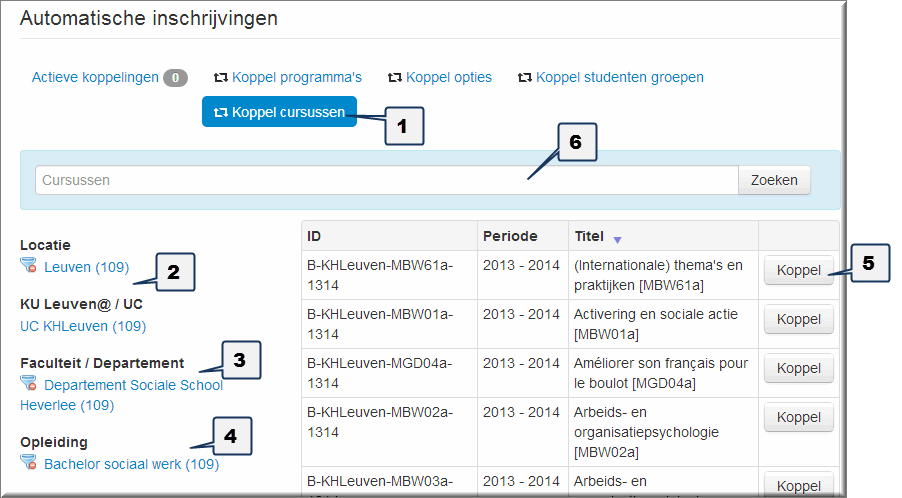Click the filter-remove icon next to Leuven

point(29,266)
